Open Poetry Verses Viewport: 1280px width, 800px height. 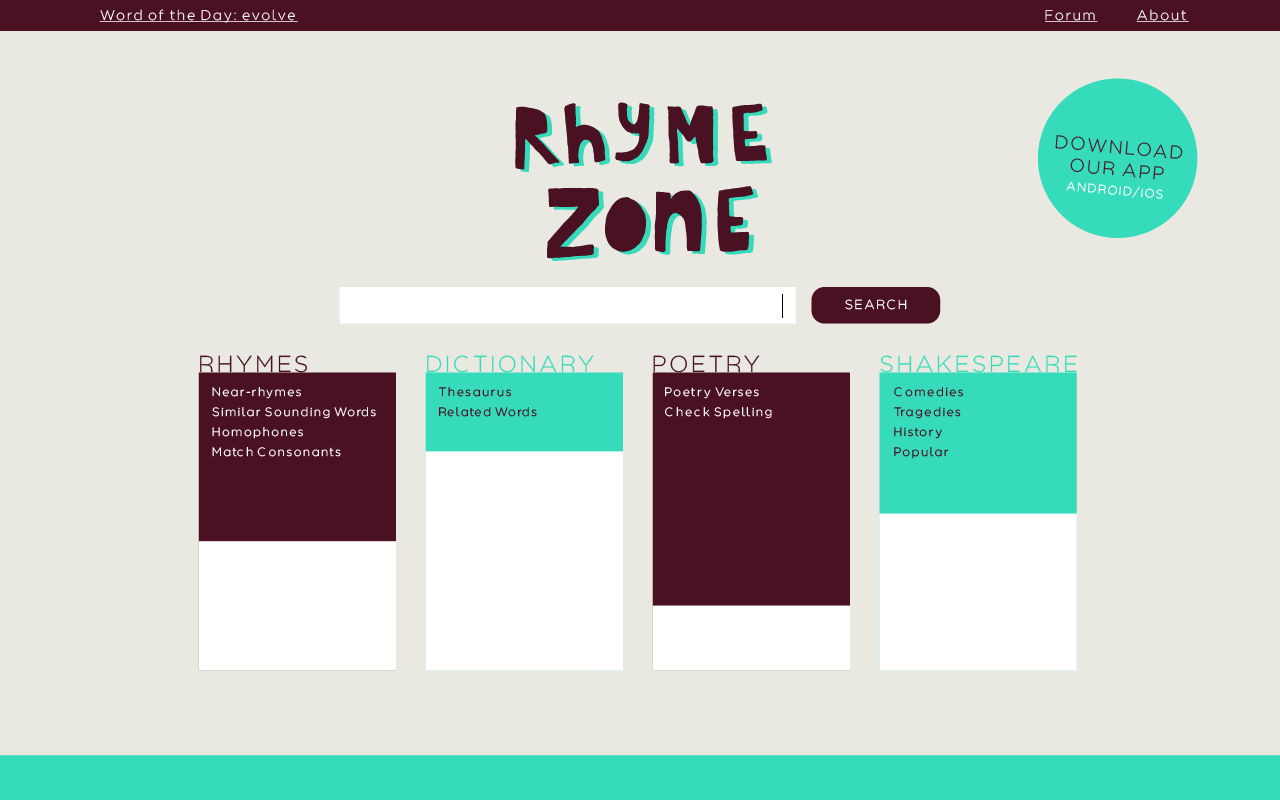click(x=712, y=391)
